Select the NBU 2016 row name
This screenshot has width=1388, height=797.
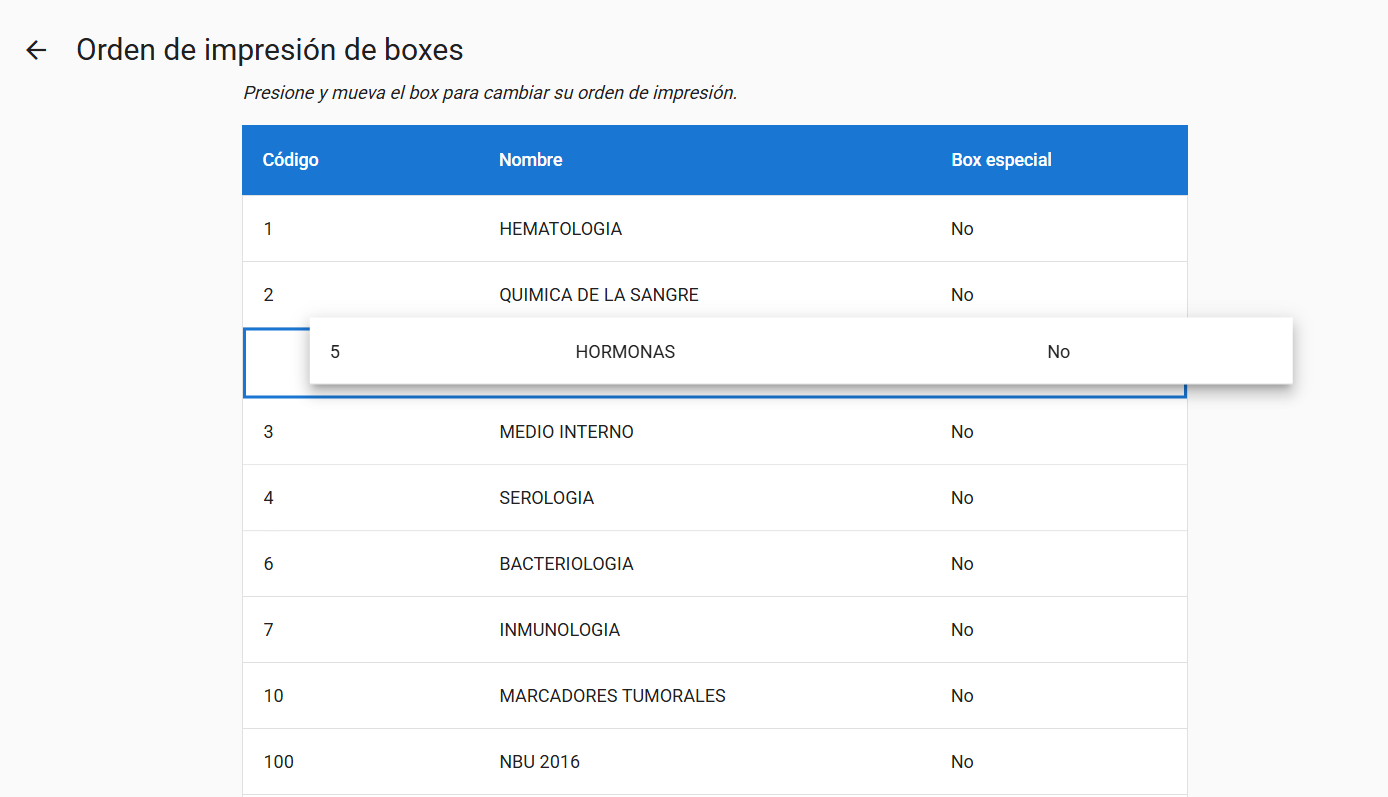[x=539, y=762]
